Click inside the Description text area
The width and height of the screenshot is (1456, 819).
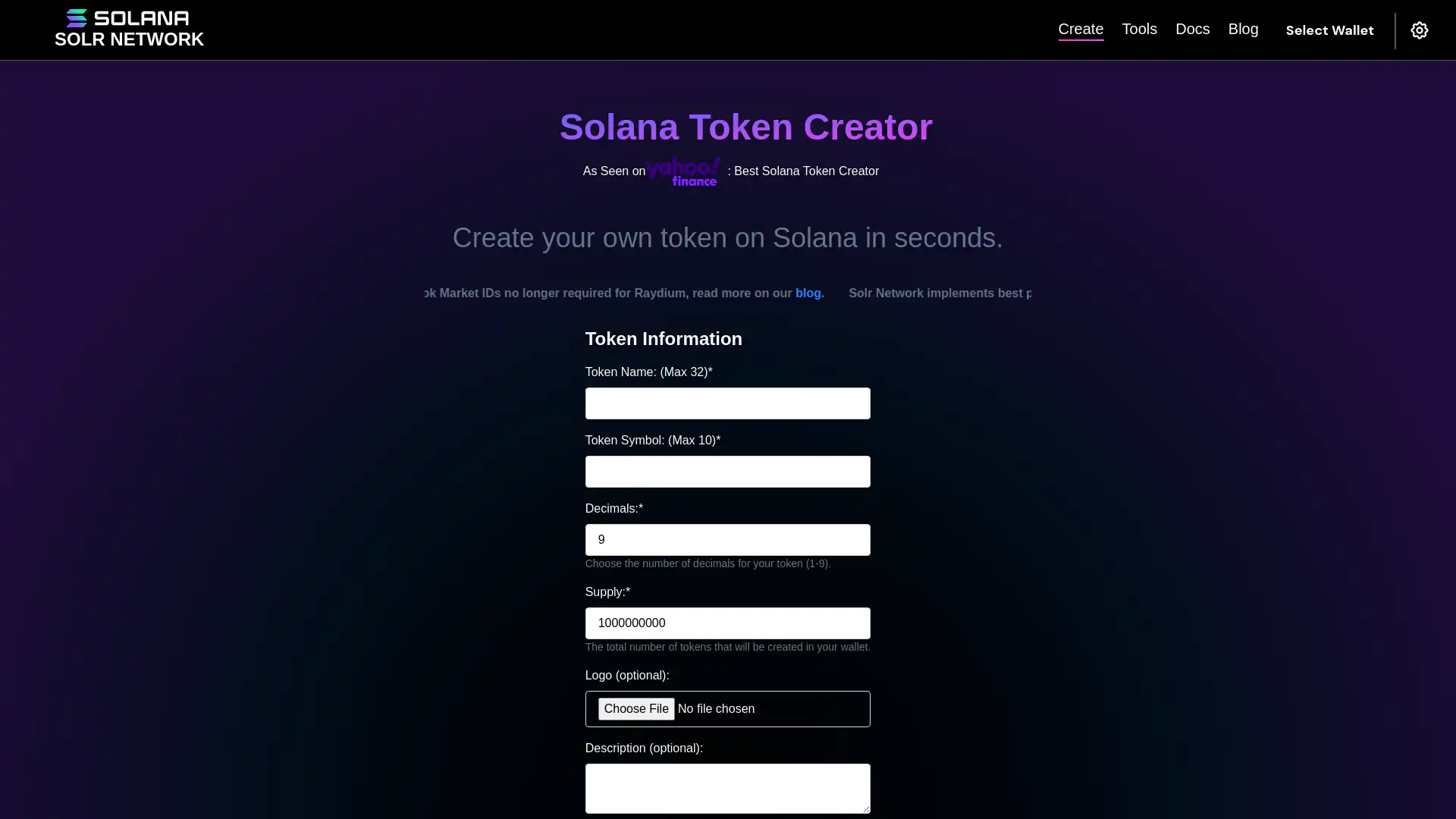727,788
